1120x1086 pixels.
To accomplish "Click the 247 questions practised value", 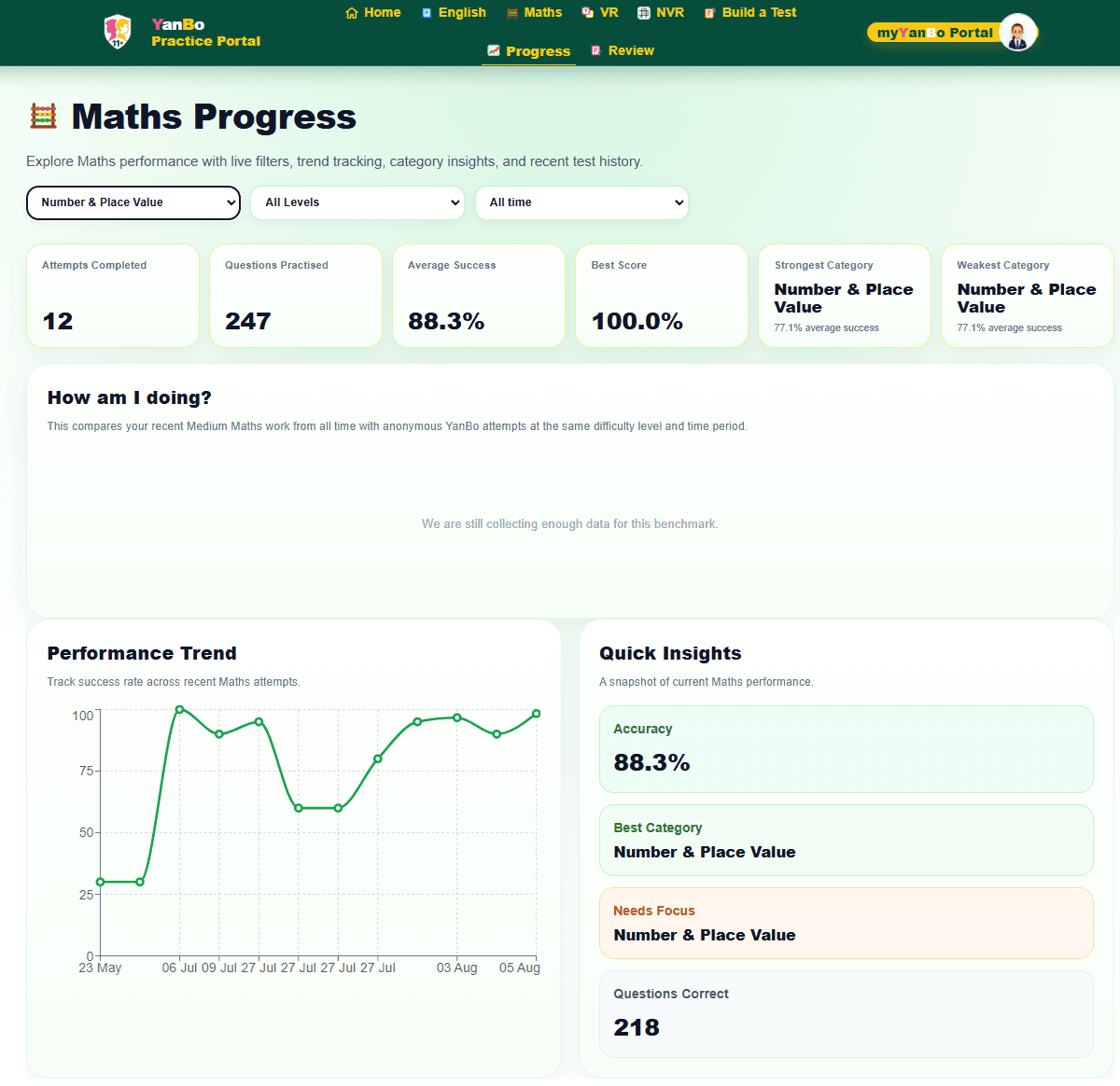I will (248, 321).
